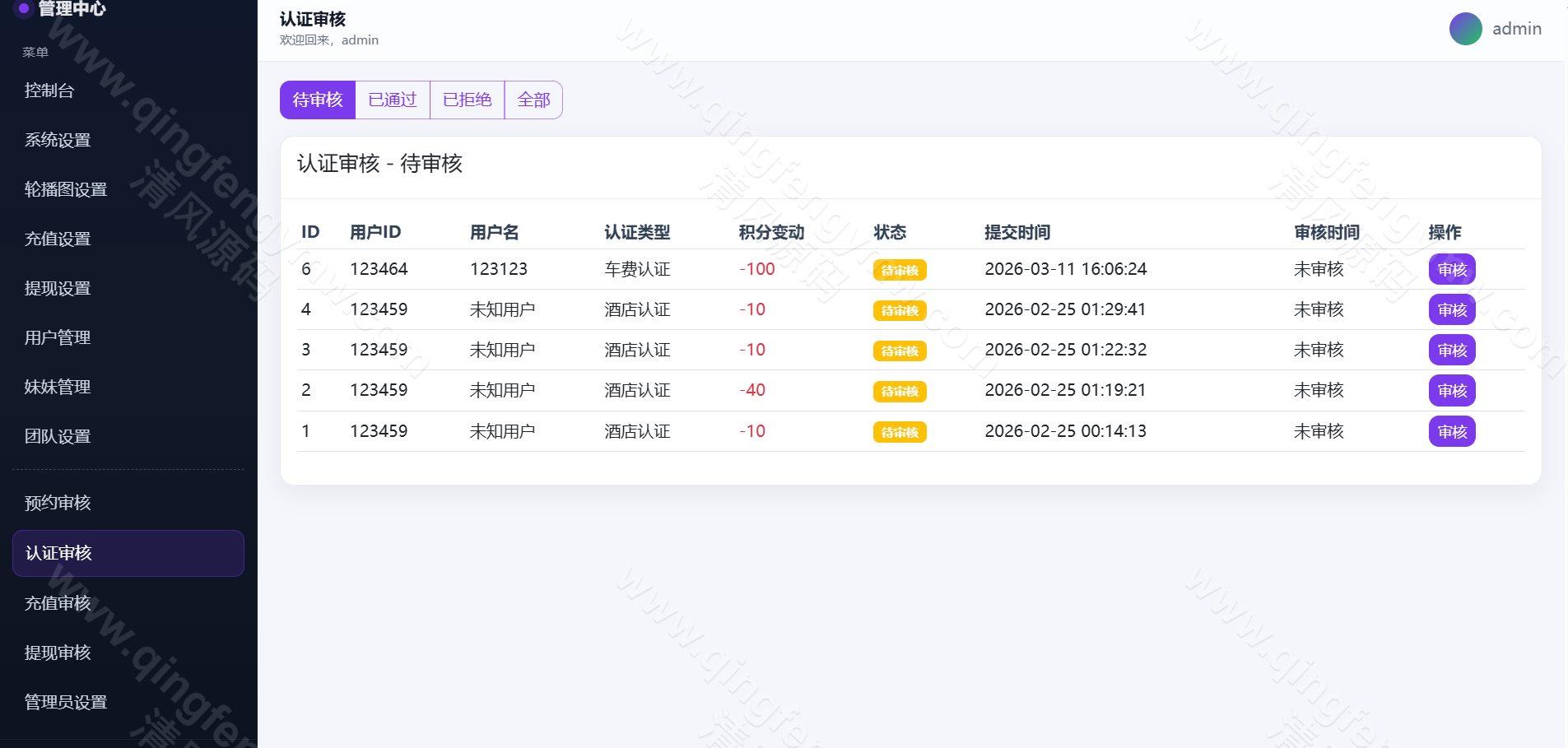Click the 待审核 badge for record ID 4
The width and height of the screenshot is (1568, 748).
click(x=900, y=310)
